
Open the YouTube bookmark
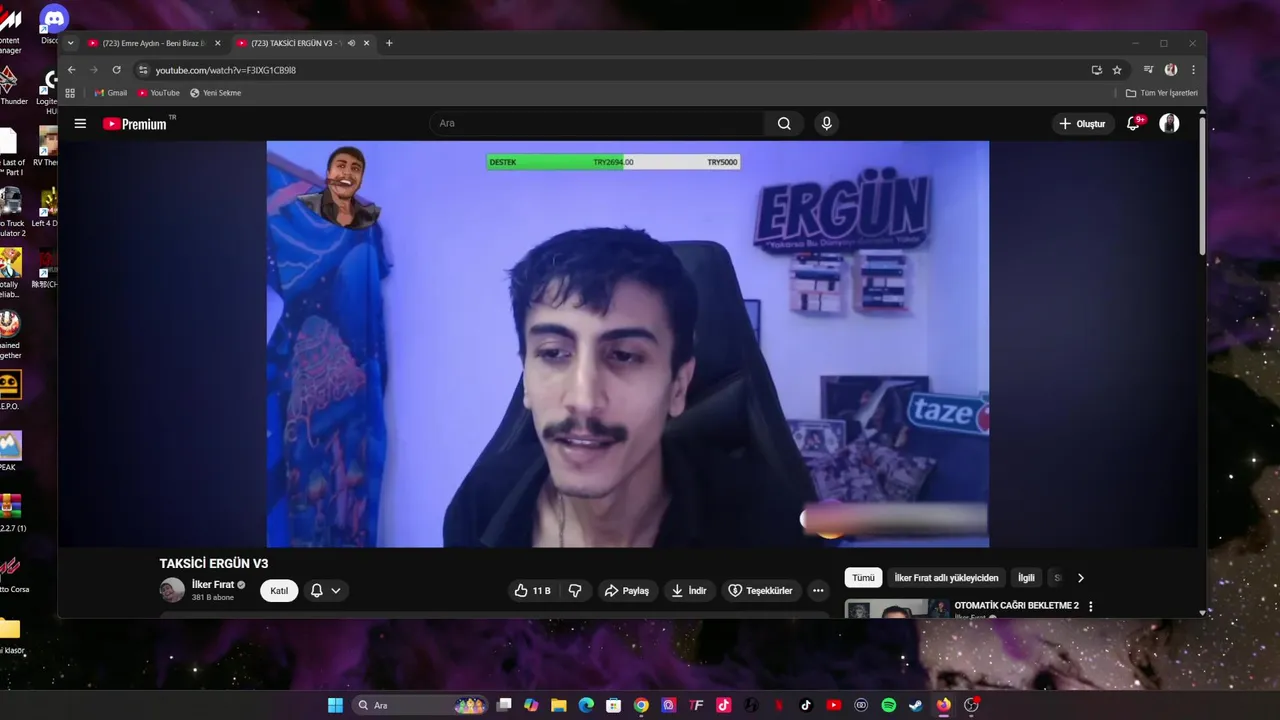tap(159, 93)
